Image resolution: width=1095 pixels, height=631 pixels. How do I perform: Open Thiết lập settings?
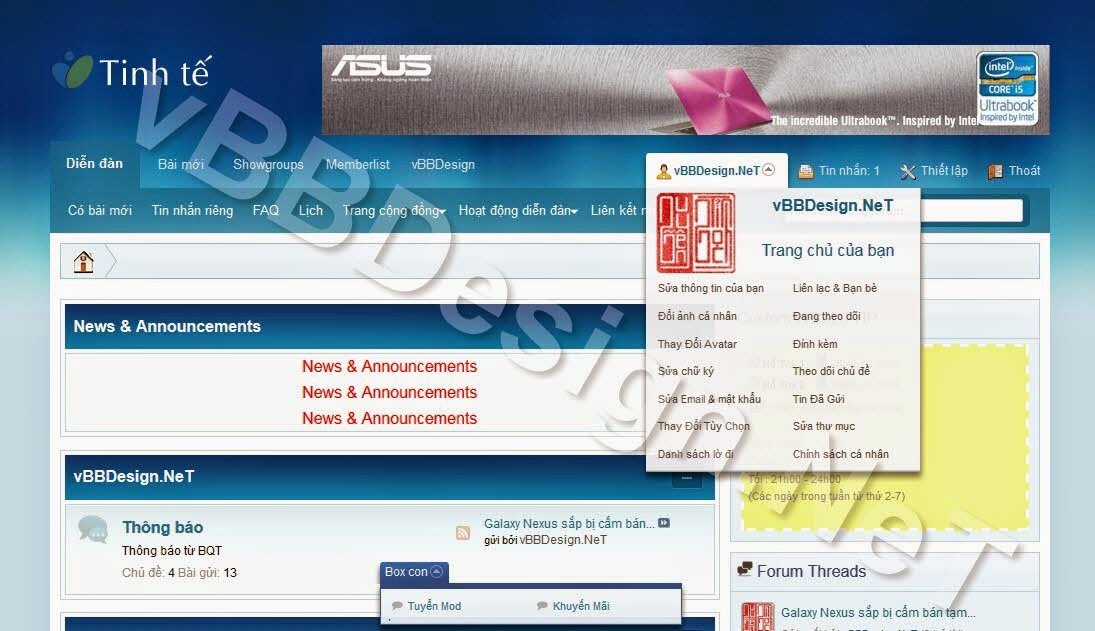944,170
